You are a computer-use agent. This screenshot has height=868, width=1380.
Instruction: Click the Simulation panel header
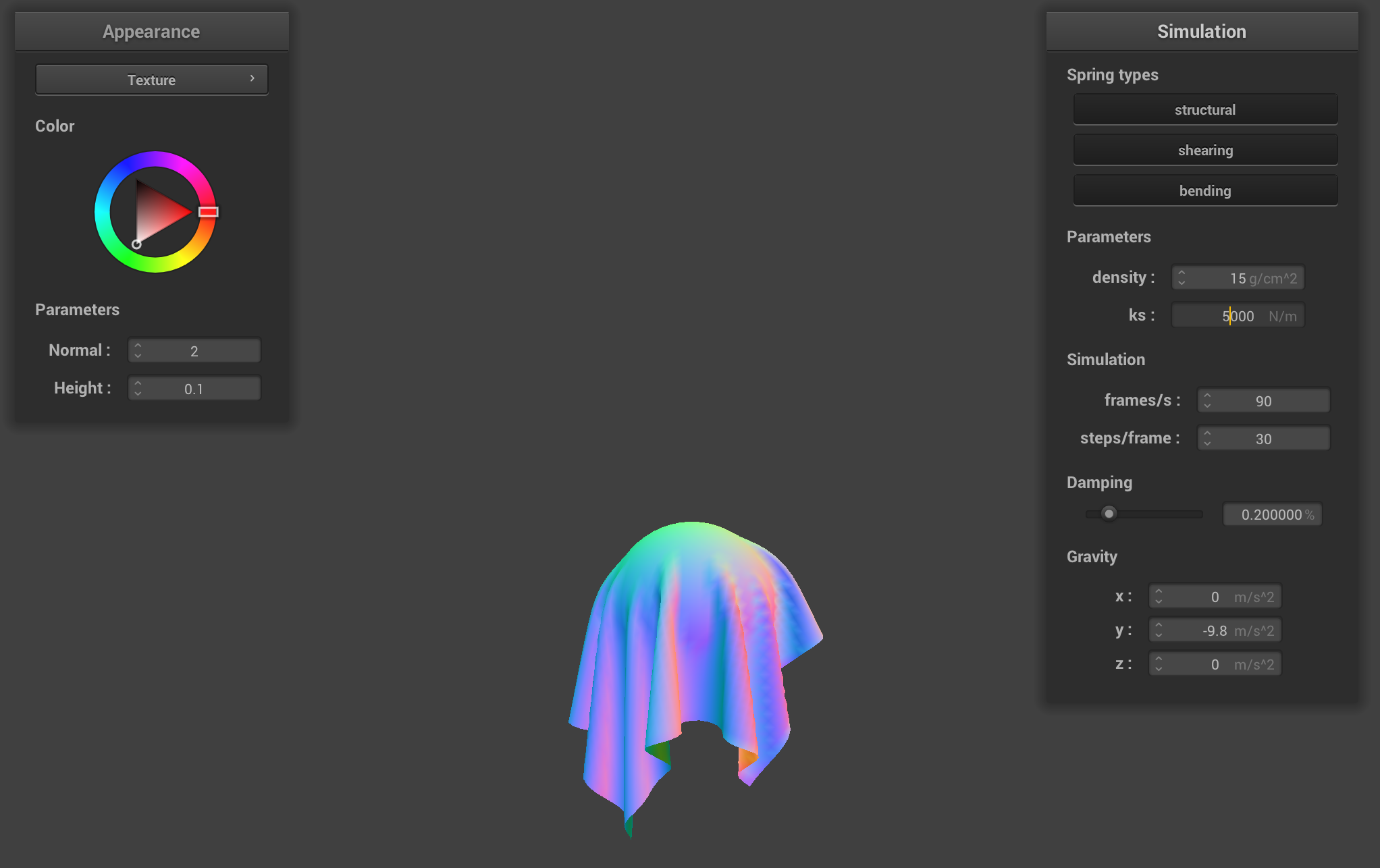[x=1202, y=31]
